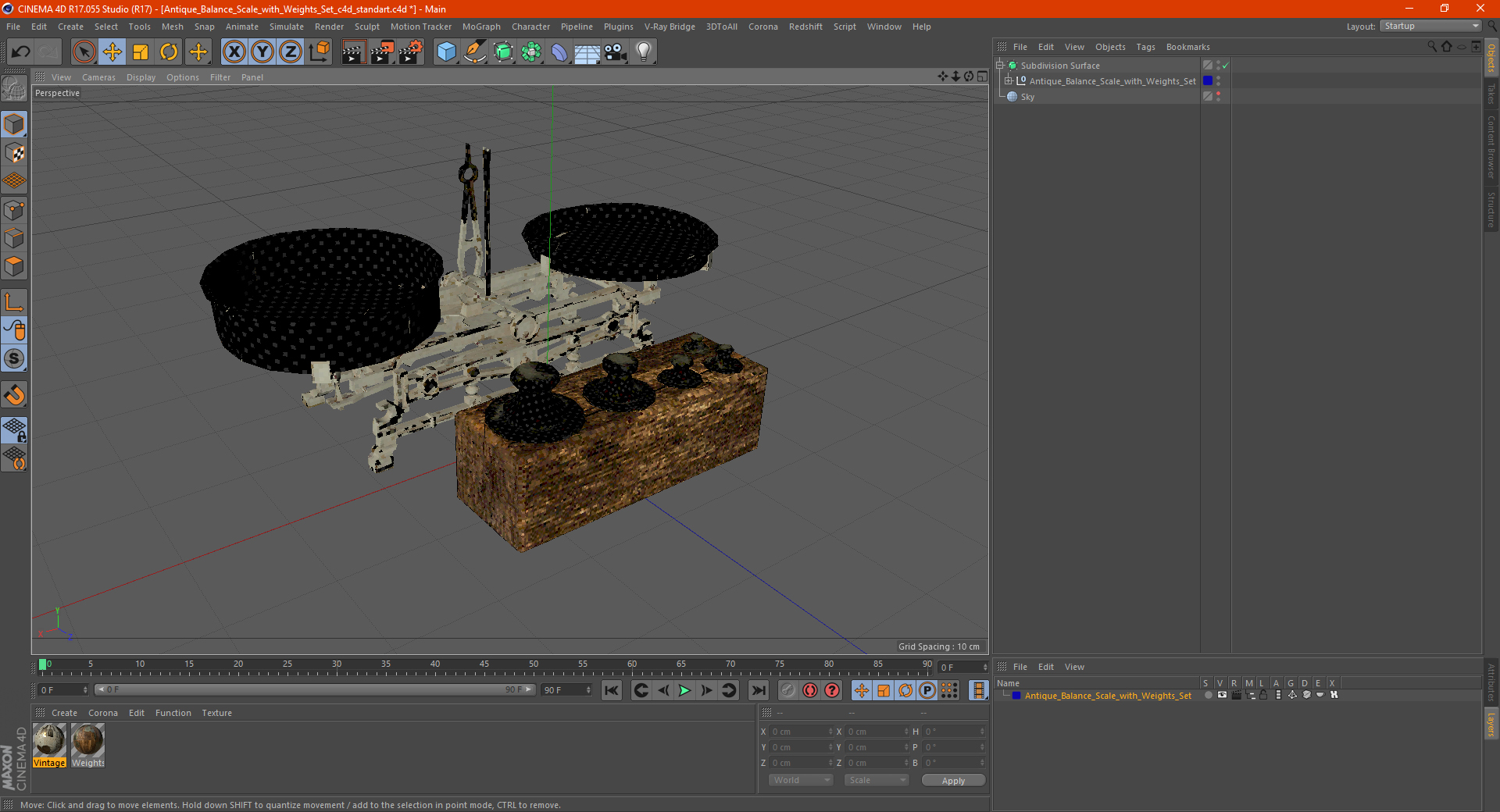Open the Scale mode dropdown
This screenshot has width=1500, height=812.
tap(877, 780)
